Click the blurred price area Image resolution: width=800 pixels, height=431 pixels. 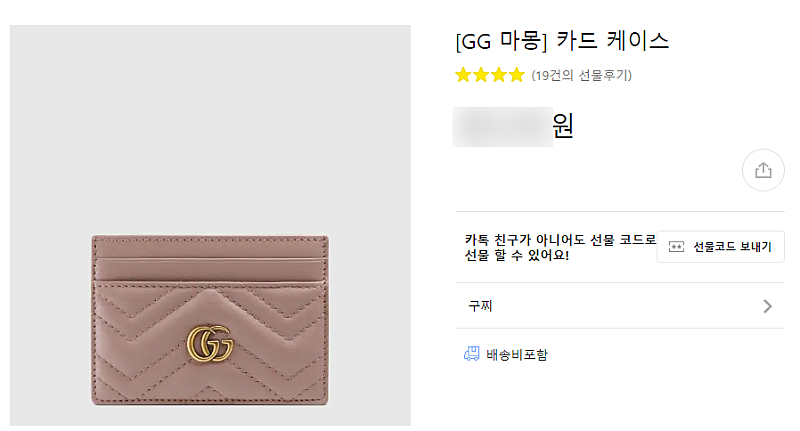(503, 126)
